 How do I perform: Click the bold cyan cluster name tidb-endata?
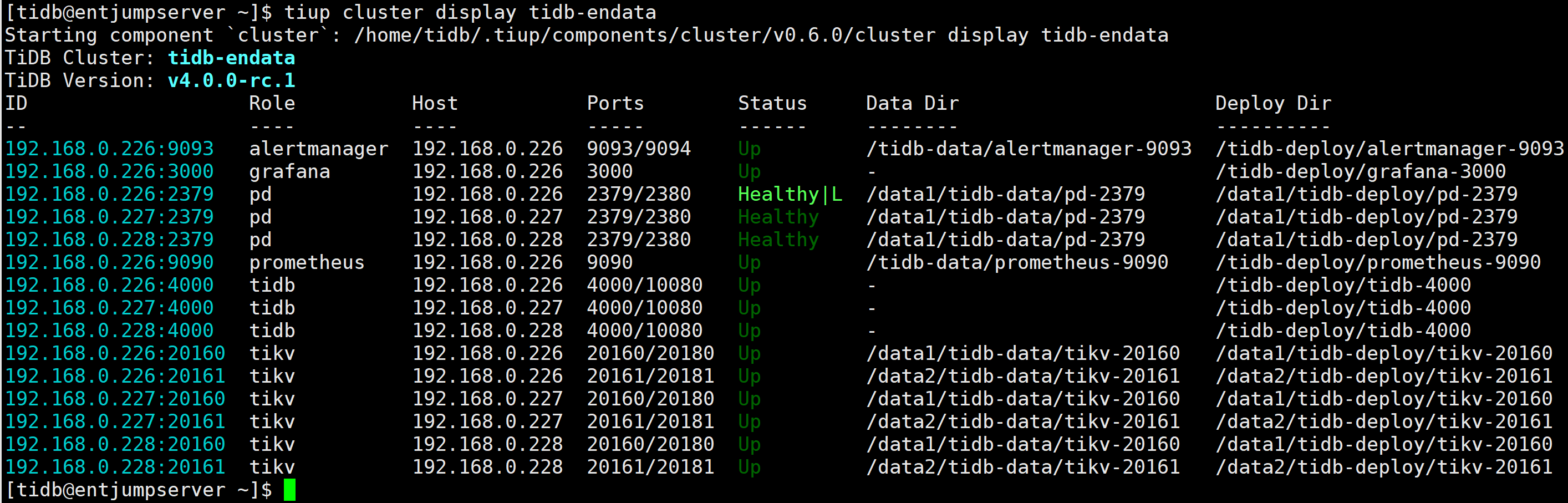coord(231,58)
